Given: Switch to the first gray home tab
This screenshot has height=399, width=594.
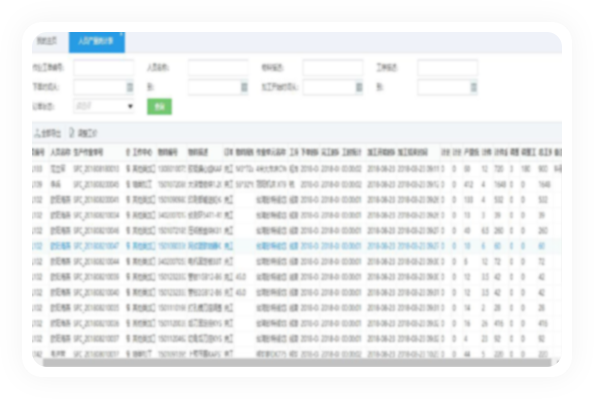Looking at the screenshot, I should pos(47,41).
